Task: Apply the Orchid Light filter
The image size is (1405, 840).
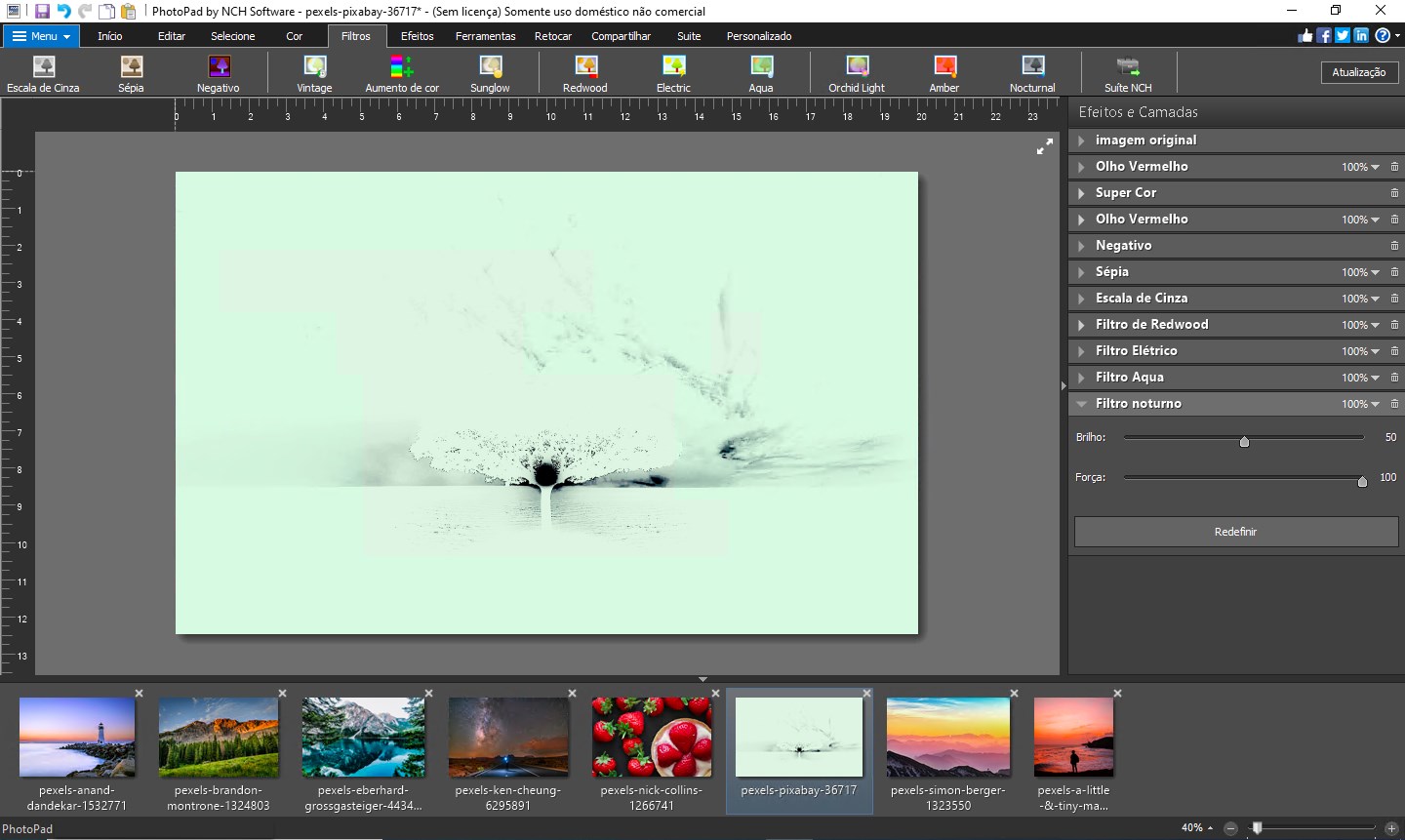Action: point(857,73)
